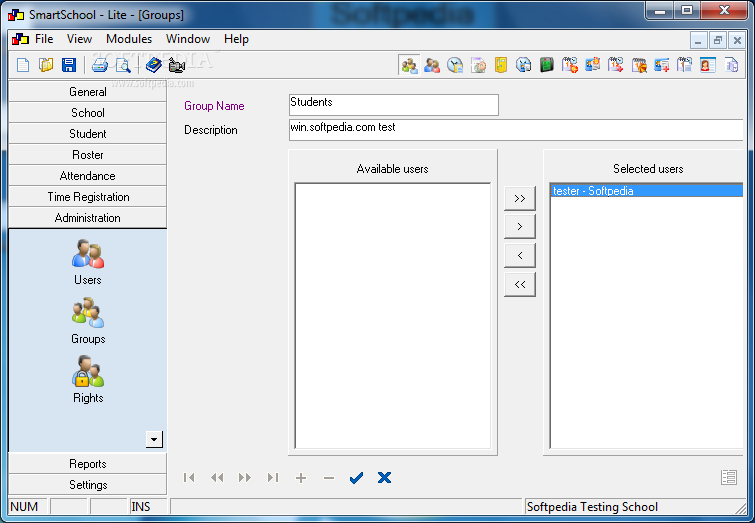Screen dimensions: 755x523
Task: Open the Attendance sidebar section
Action: pos(88,176)
